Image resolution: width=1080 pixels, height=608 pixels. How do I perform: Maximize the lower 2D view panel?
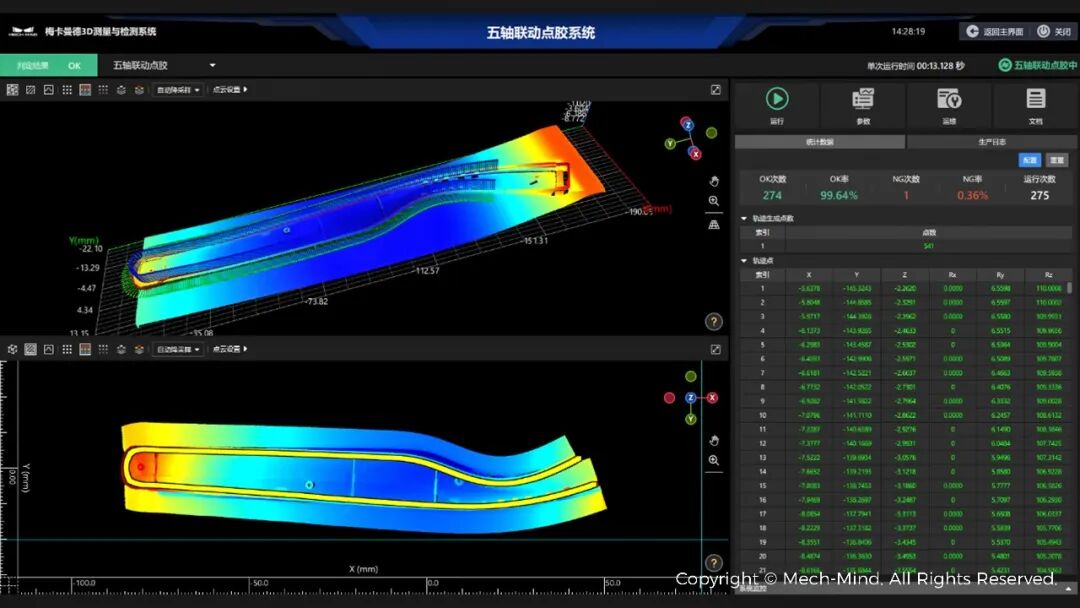(x=716, y=350)
